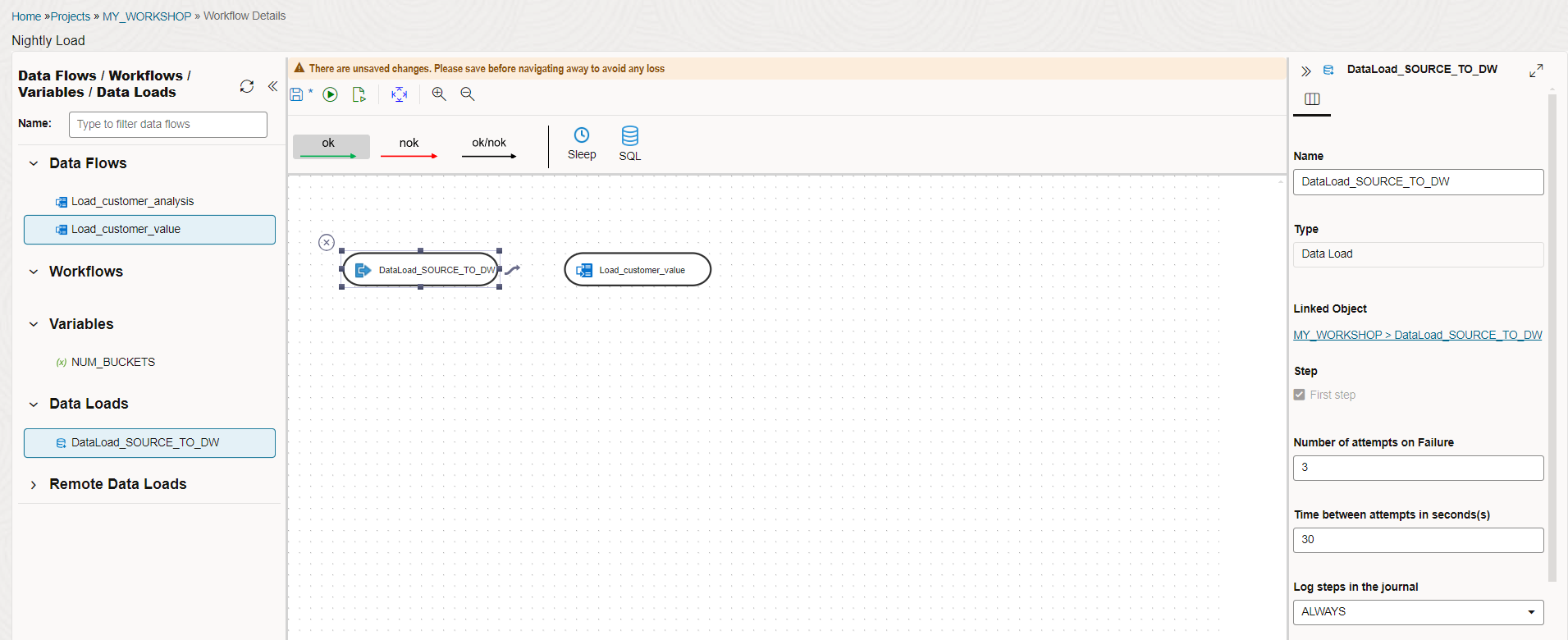1568x640 pixels.
Task: Select the NUM_BUCKETS variable
Action: [113, 362]
